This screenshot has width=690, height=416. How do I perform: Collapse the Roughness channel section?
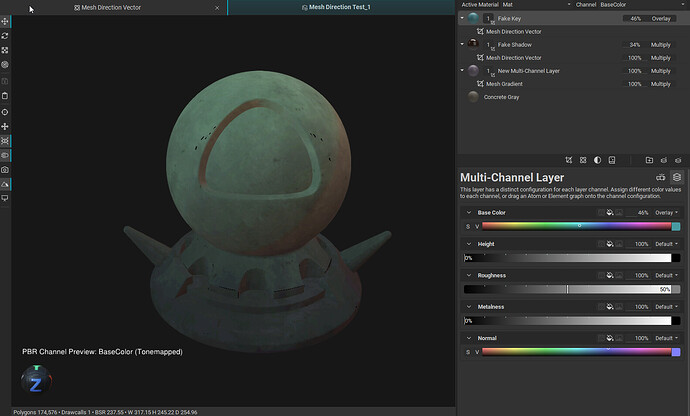coord(470,275)
